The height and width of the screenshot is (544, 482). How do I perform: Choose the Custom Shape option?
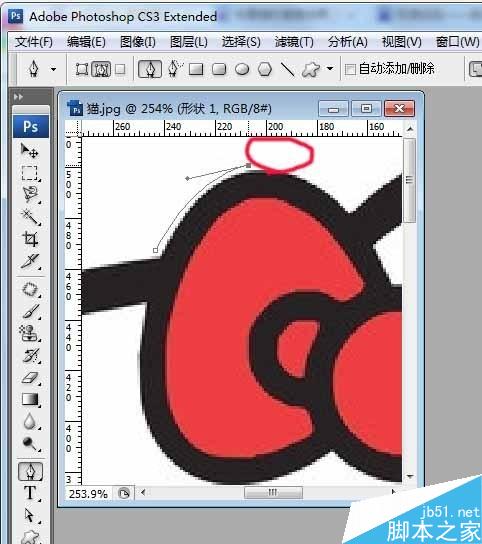click(x=311, y=69)
